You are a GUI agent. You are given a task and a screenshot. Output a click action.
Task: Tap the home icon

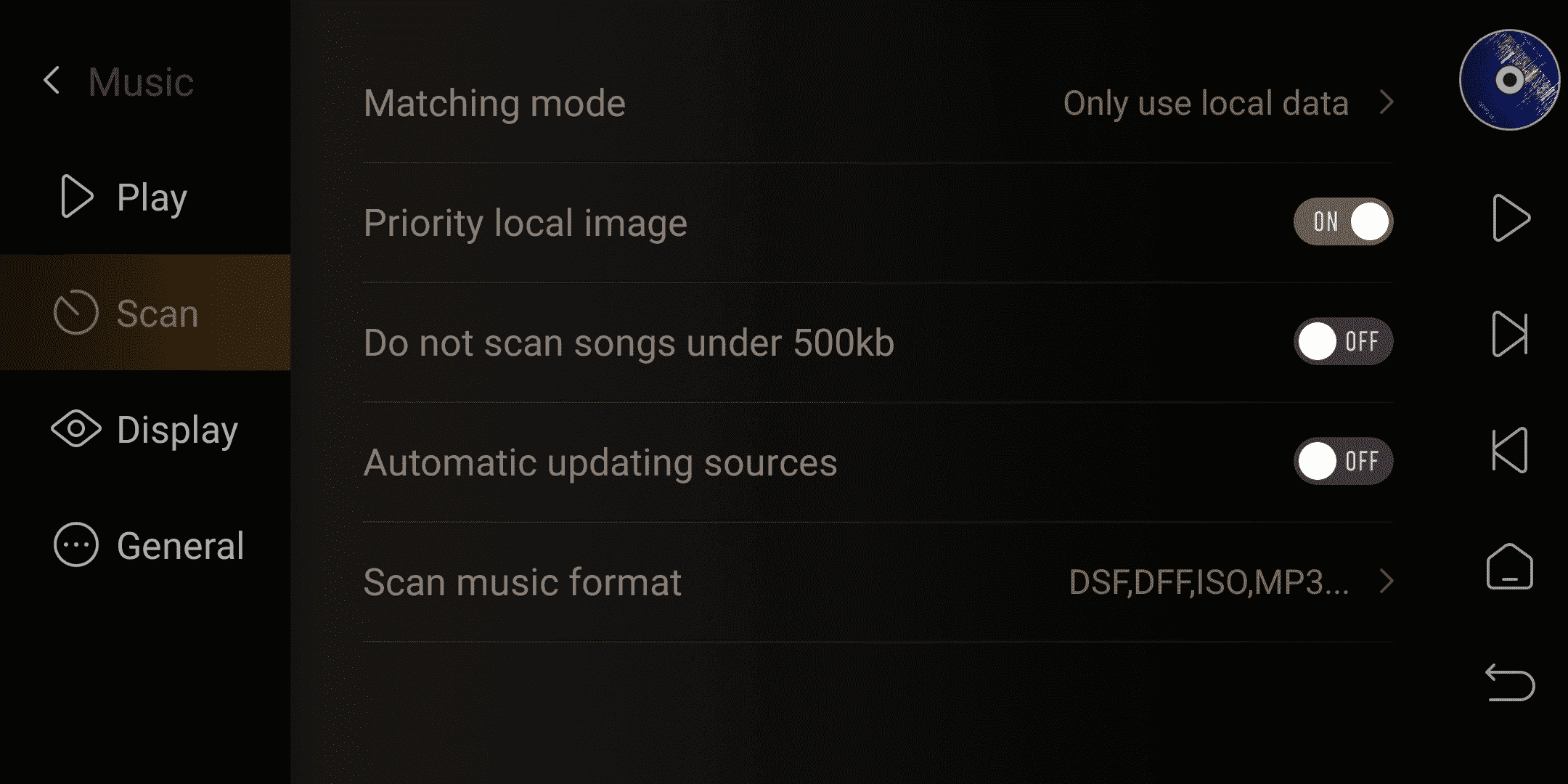[x=1510, y=566]
